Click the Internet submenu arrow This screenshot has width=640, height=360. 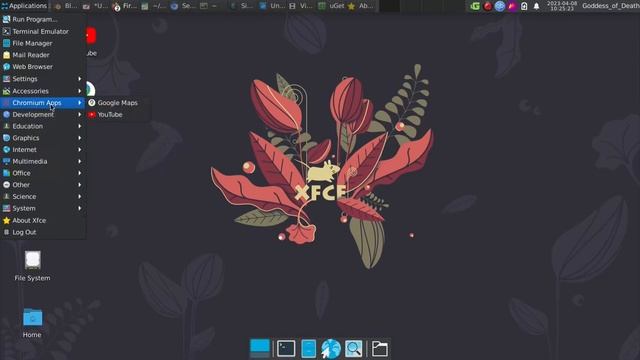[80, 150]
